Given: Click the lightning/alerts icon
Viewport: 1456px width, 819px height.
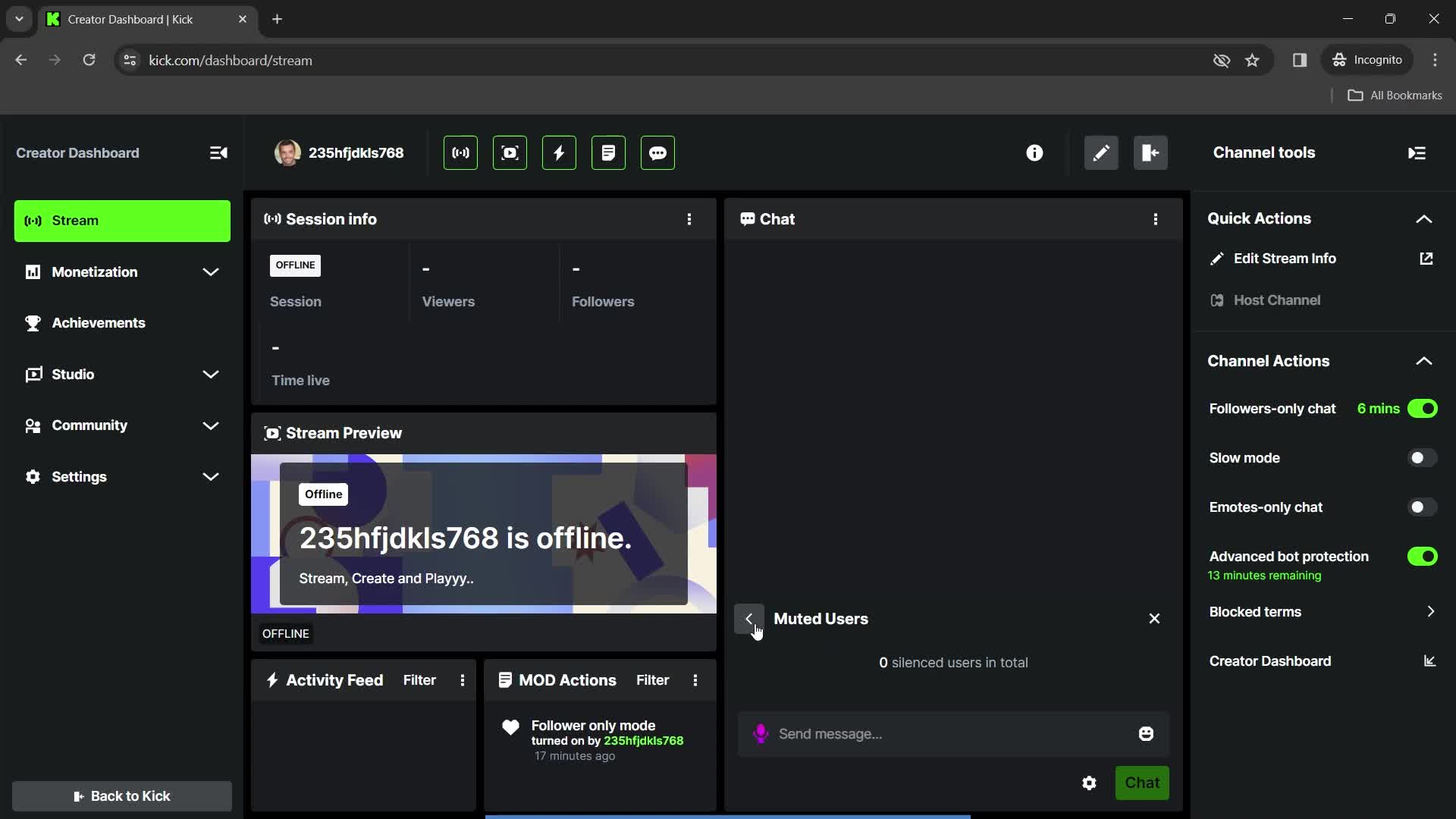Looking at the screenshot, I should coord(559,152).
